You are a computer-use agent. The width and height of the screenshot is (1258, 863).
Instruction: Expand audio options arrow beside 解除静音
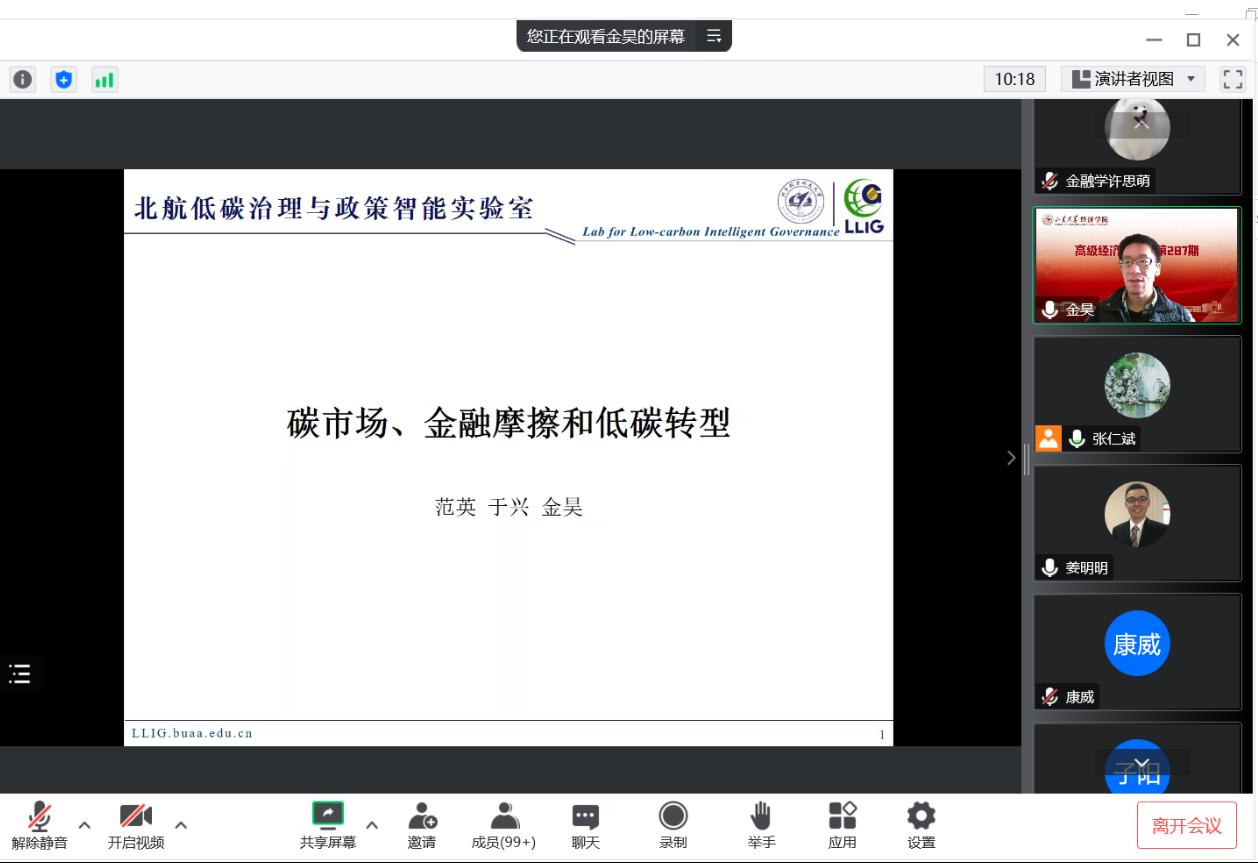tap(84, 825)
